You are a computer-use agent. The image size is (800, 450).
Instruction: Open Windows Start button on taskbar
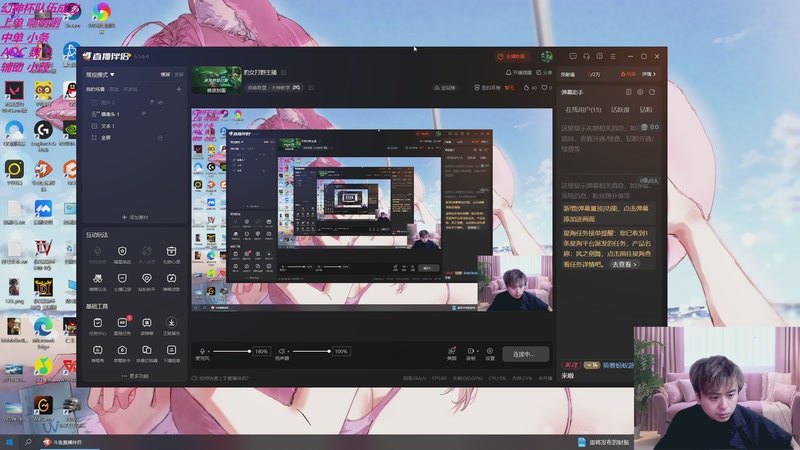(9, 442)
